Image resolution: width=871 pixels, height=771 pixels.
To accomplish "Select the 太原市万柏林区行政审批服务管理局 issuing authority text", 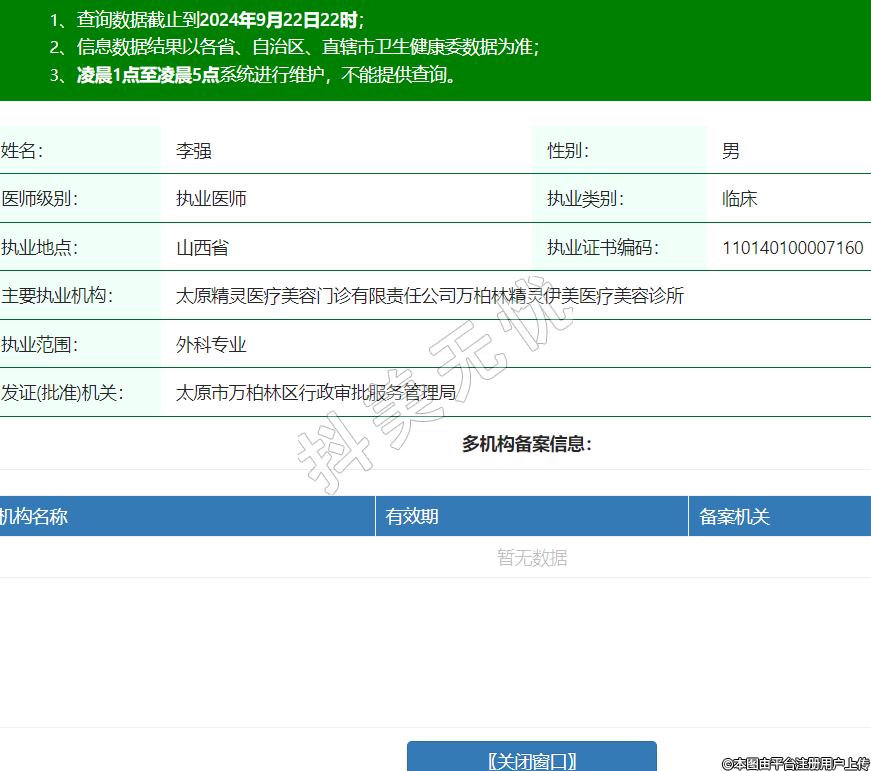I will (316, 393).
